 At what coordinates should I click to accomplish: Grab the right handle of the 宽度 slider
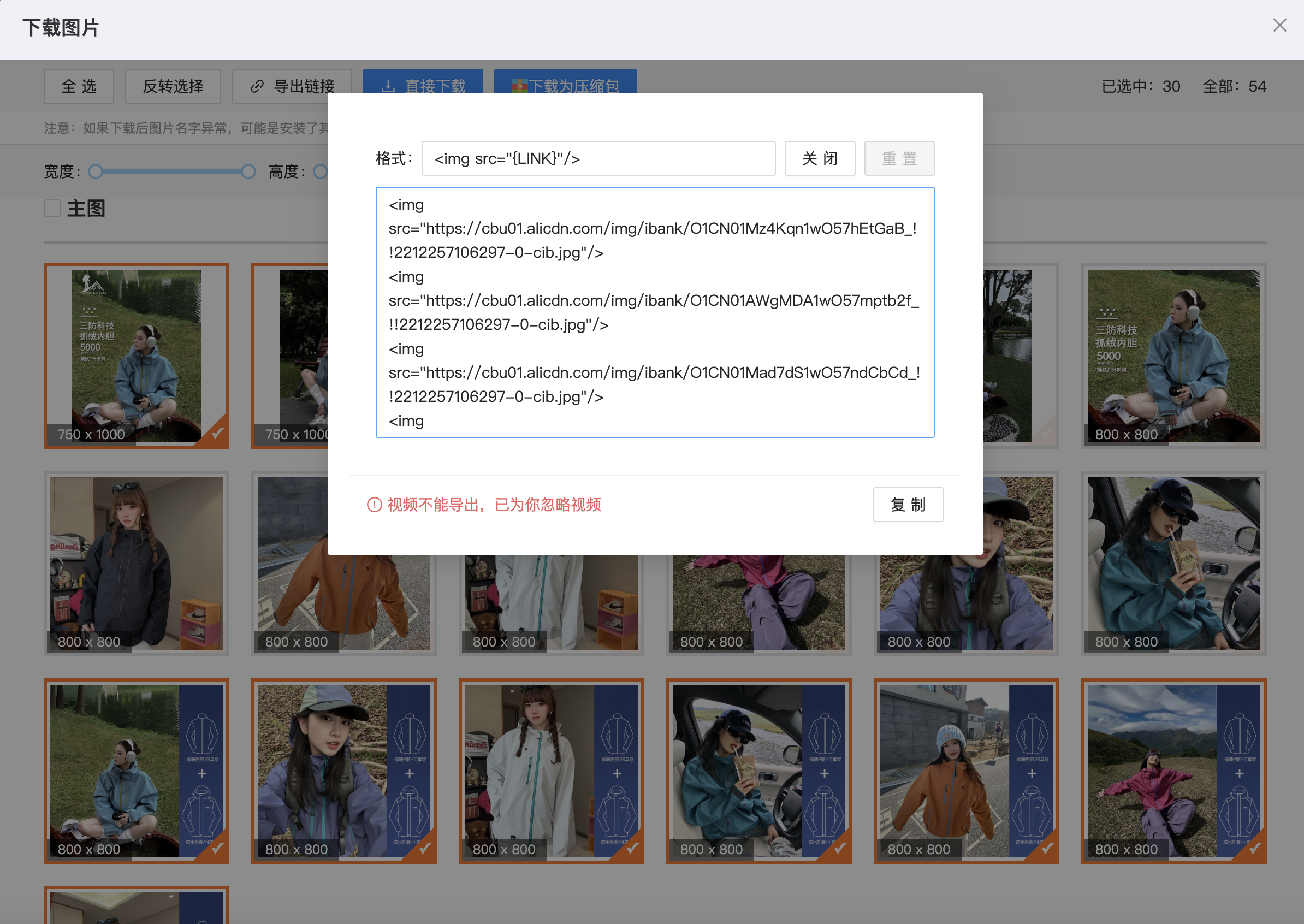pyautogui.click(x=248, y=171)
